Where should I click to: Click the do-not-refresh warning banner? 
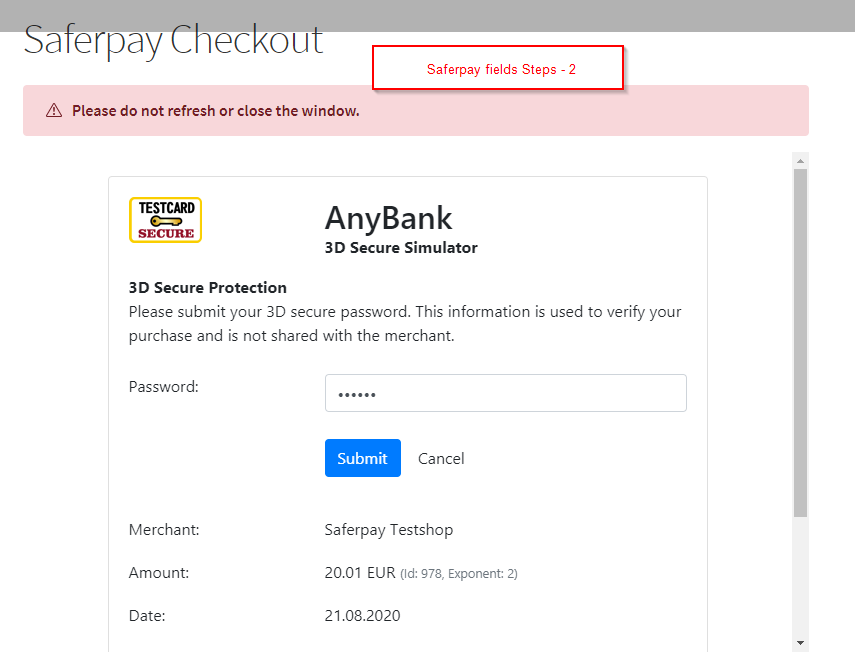pos(415,110)
